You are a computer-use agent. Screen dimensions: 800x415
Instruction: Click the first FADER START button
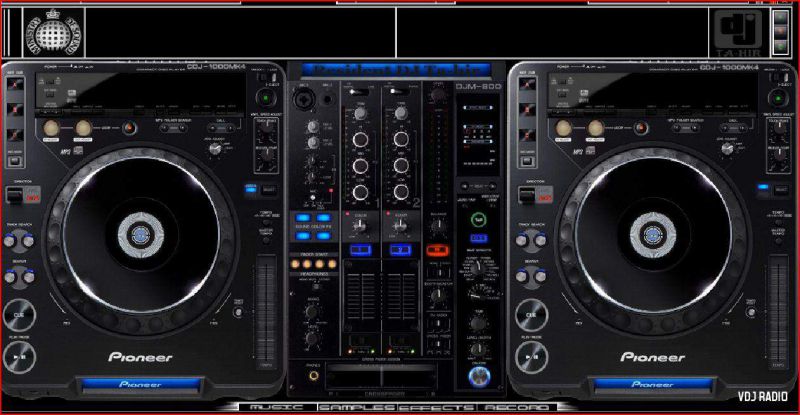[295, 264]
